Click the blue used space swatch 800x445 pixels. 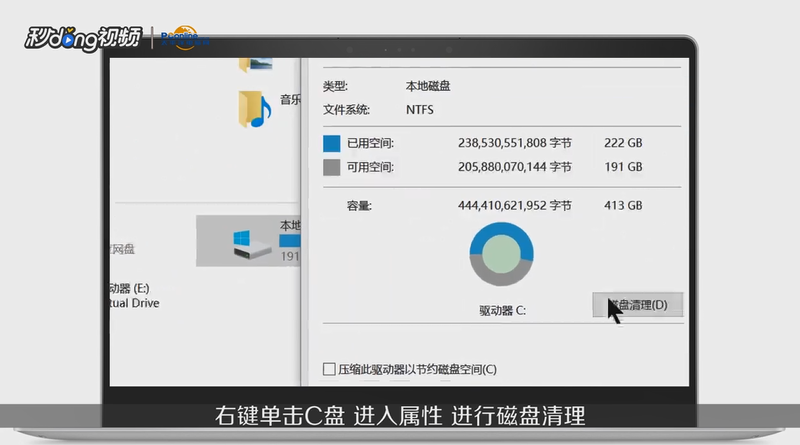pos(332,143)
